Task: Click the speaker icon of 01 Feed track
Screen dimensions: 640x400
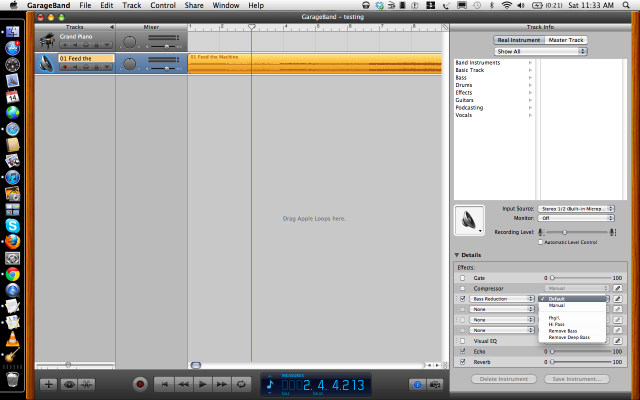Action: [x=46, y=63]
